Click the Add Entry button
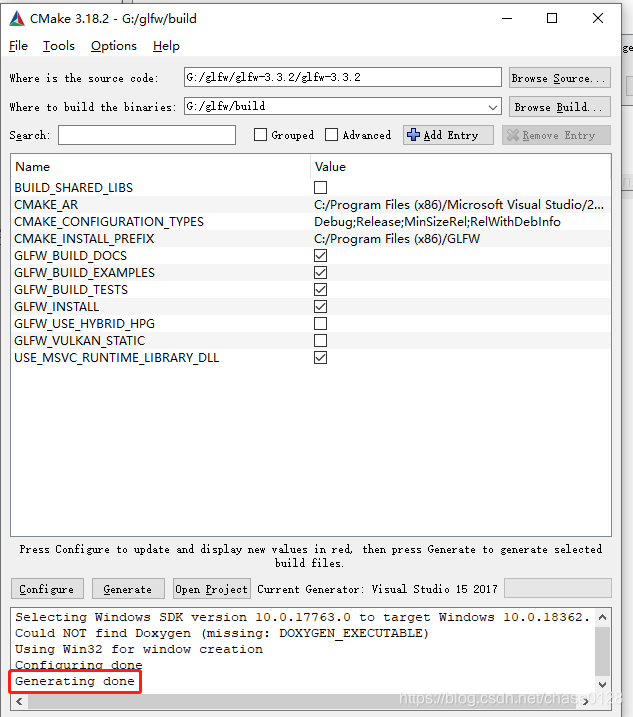 click(448, 135)
